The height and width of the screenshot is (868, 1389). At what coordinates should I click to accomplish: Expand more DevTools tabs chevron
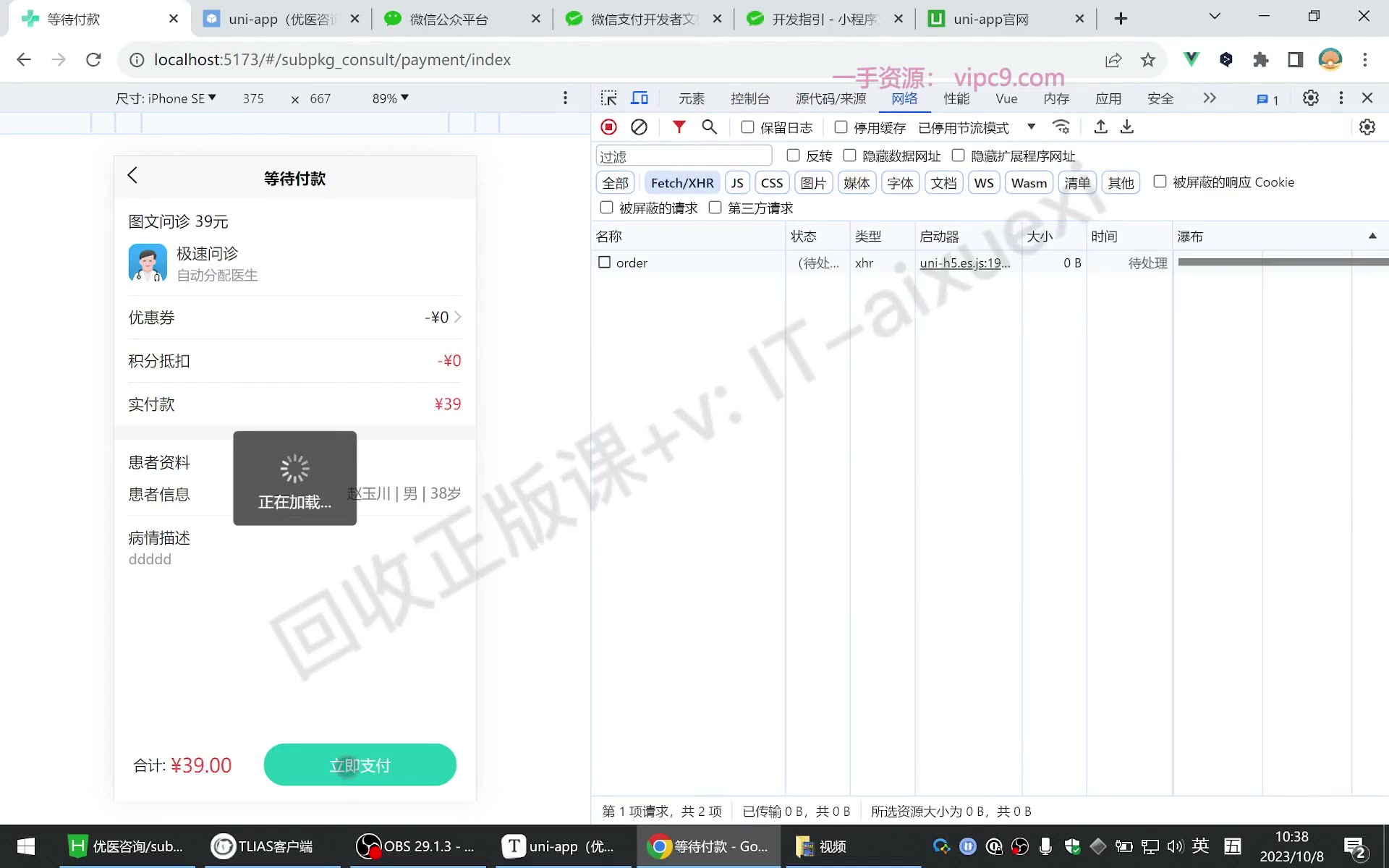coord(1210,98)
